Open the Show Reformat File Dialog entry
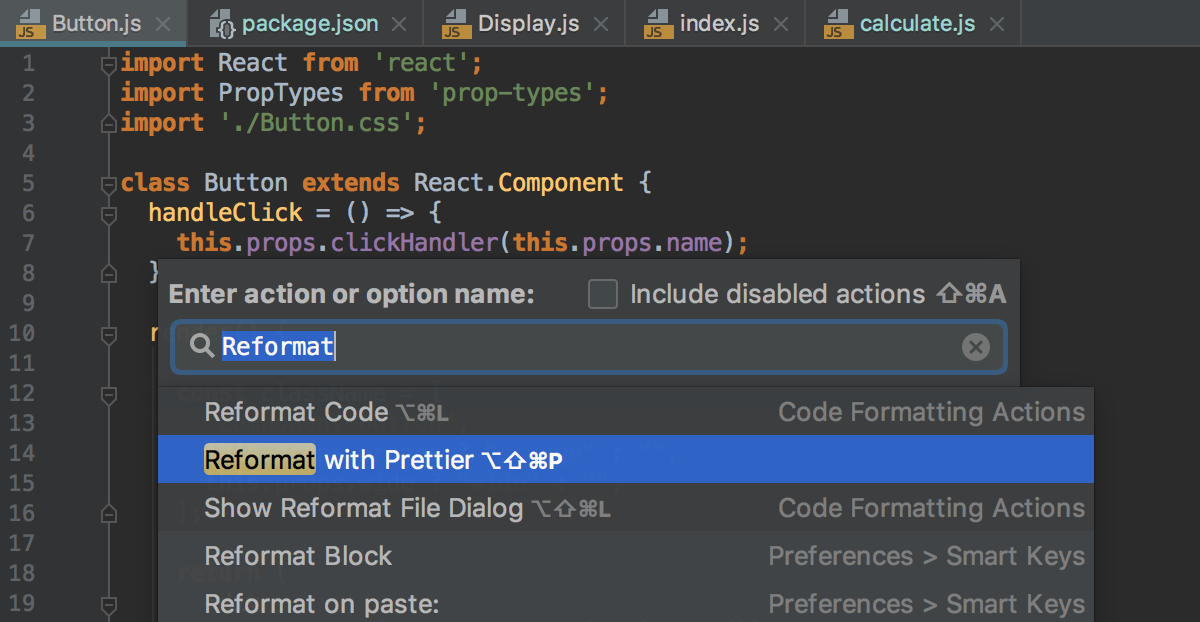 (363, 508)
